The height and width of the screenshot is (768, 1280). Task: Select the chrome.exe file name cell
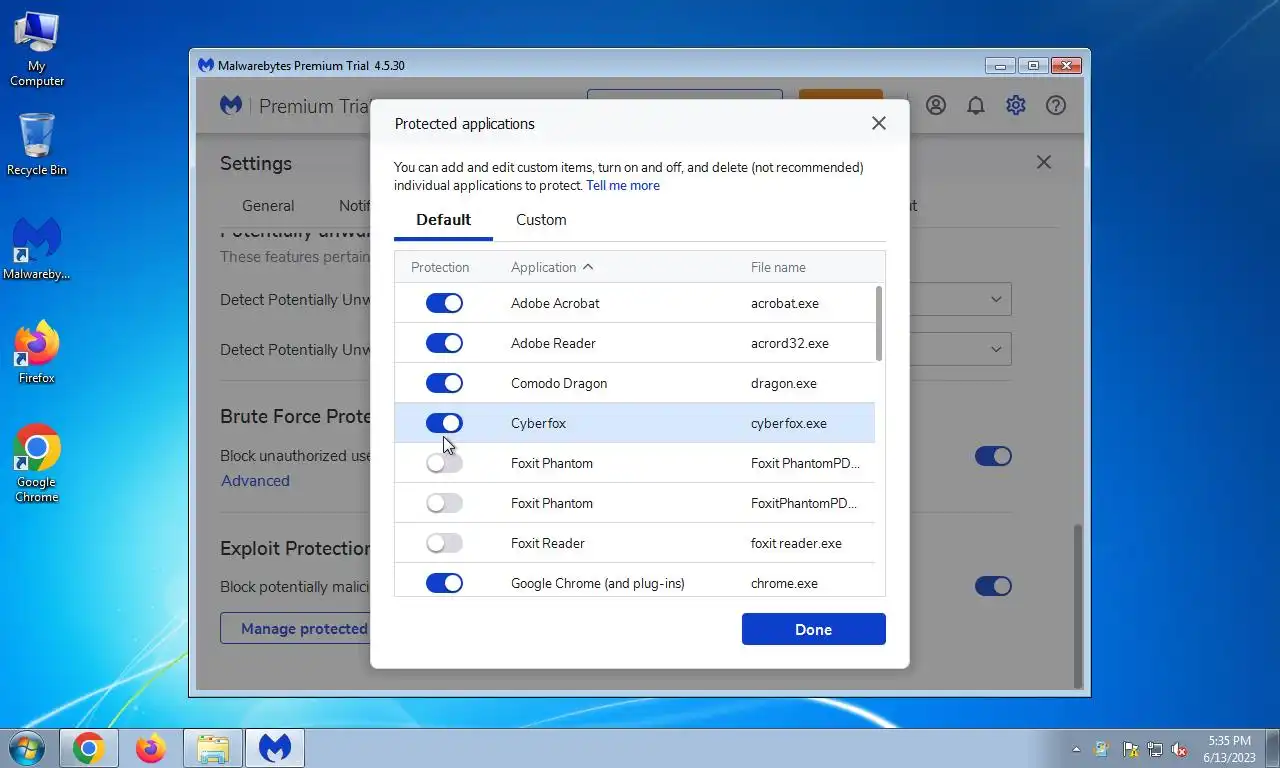click(x=784, y=583)
